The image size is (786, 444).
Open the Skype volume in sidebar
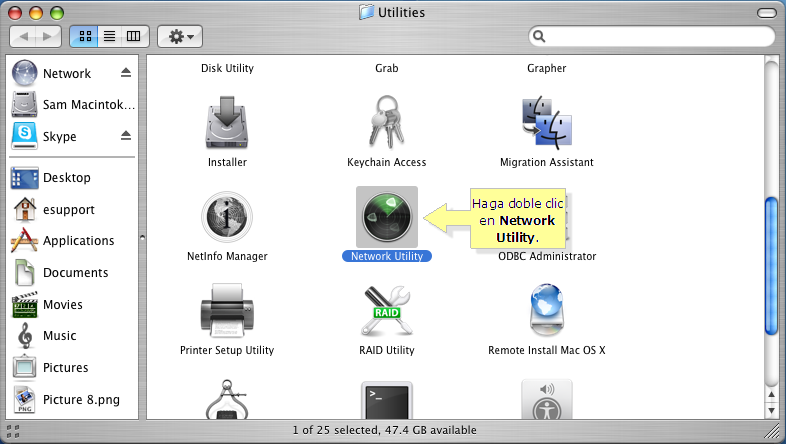[44, 136]
